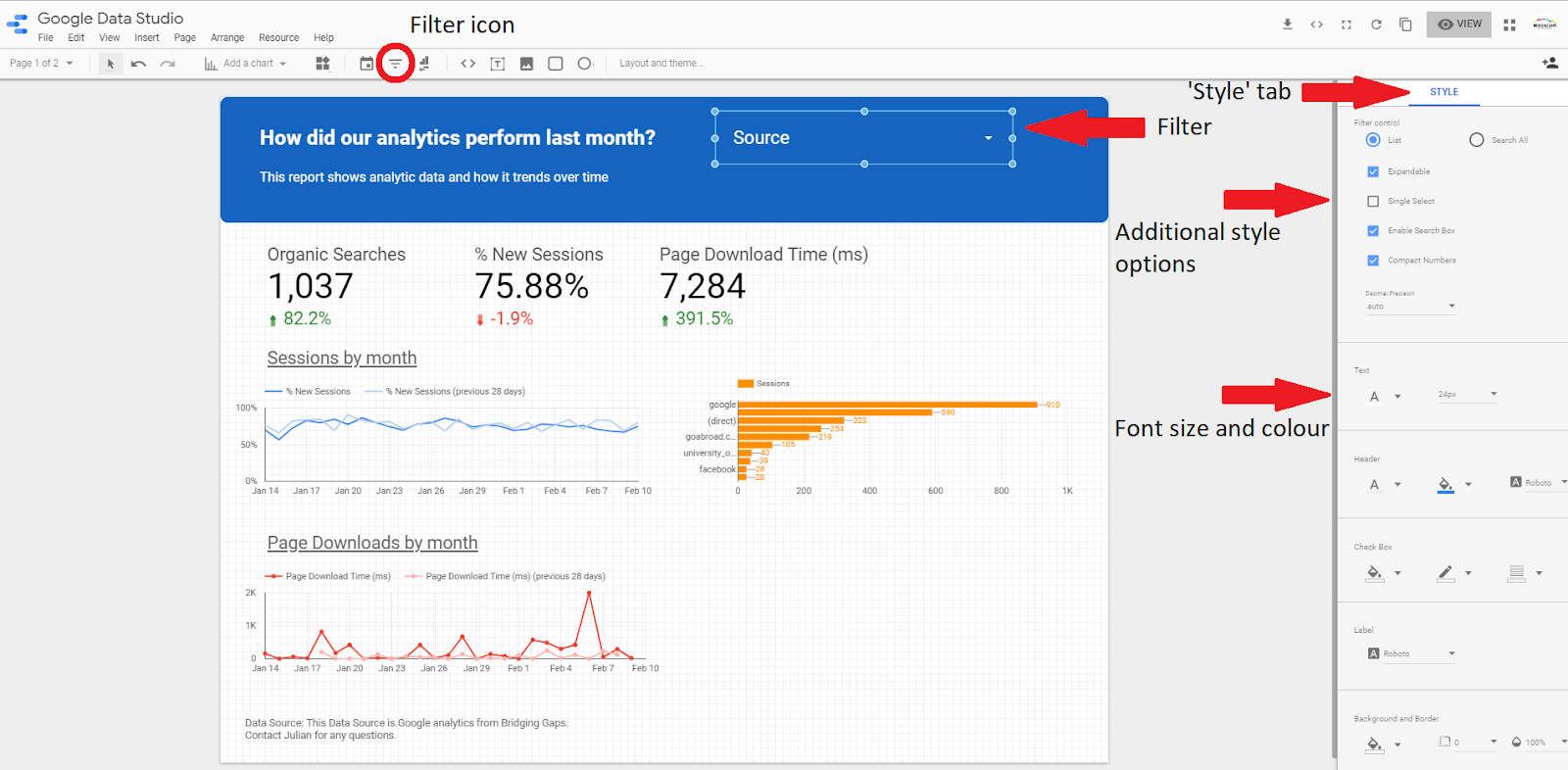Select the Sessions by month heading
This screenshot has height=770, width=1568.
[x=342, y=359]
